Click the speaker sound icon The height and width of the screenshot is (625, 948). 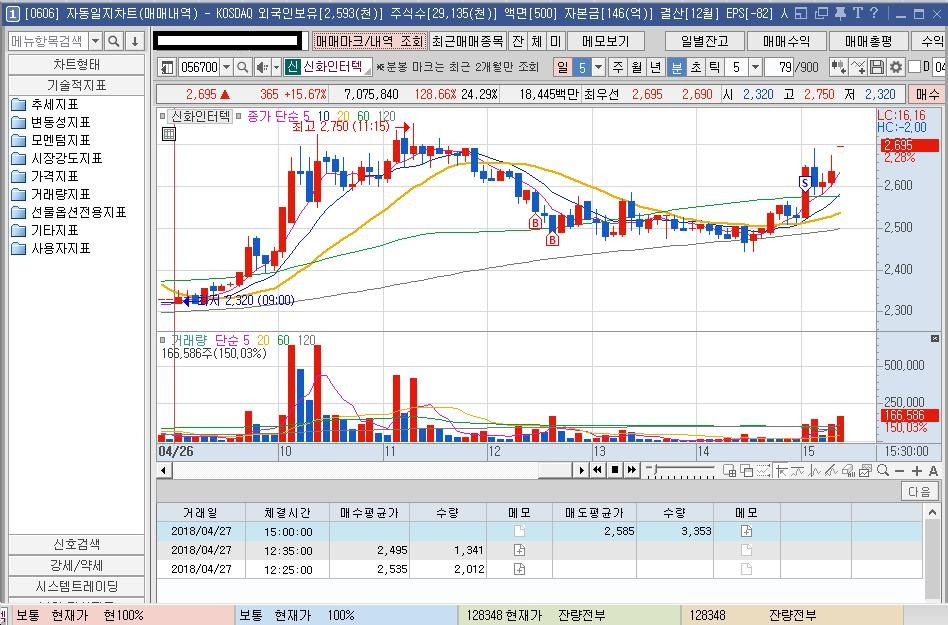click(262, 67)
